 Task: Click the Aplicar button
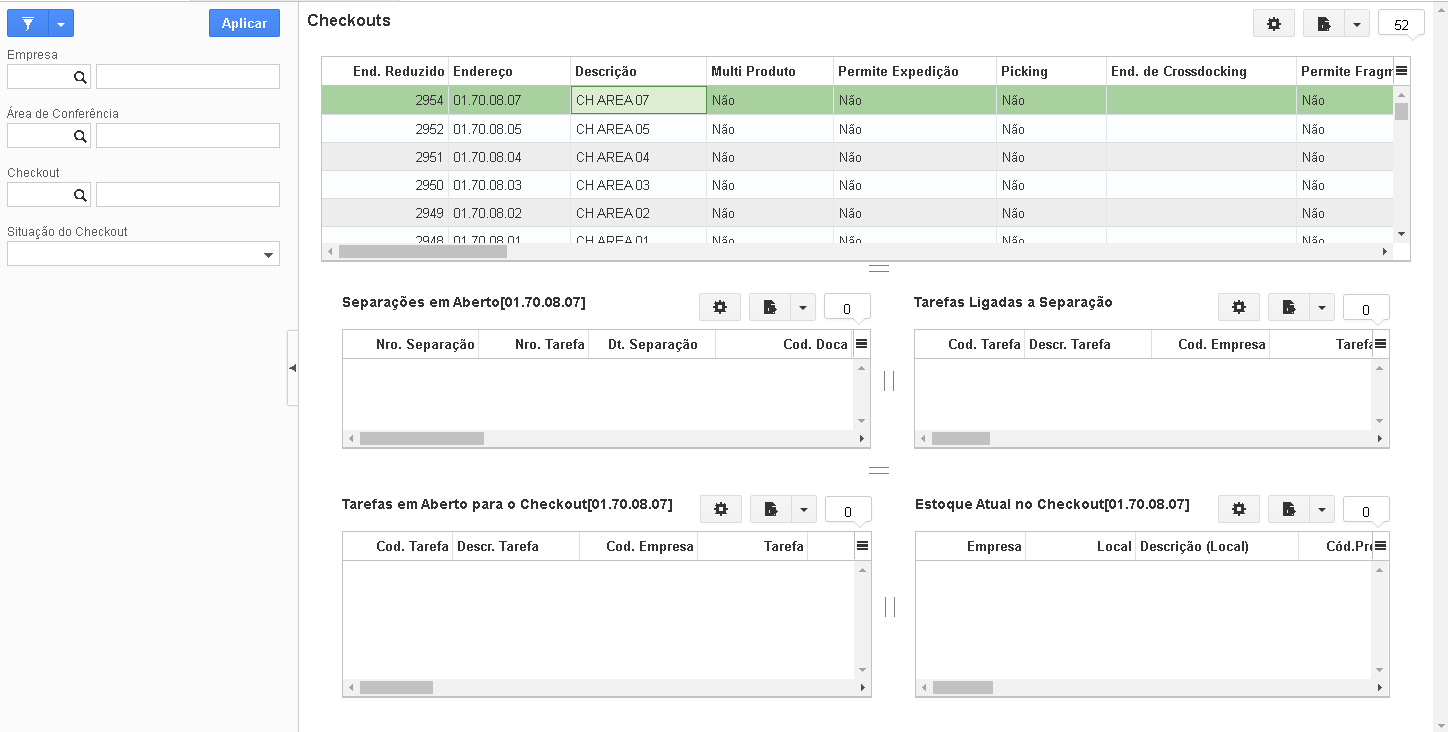(x=244, y=23)
